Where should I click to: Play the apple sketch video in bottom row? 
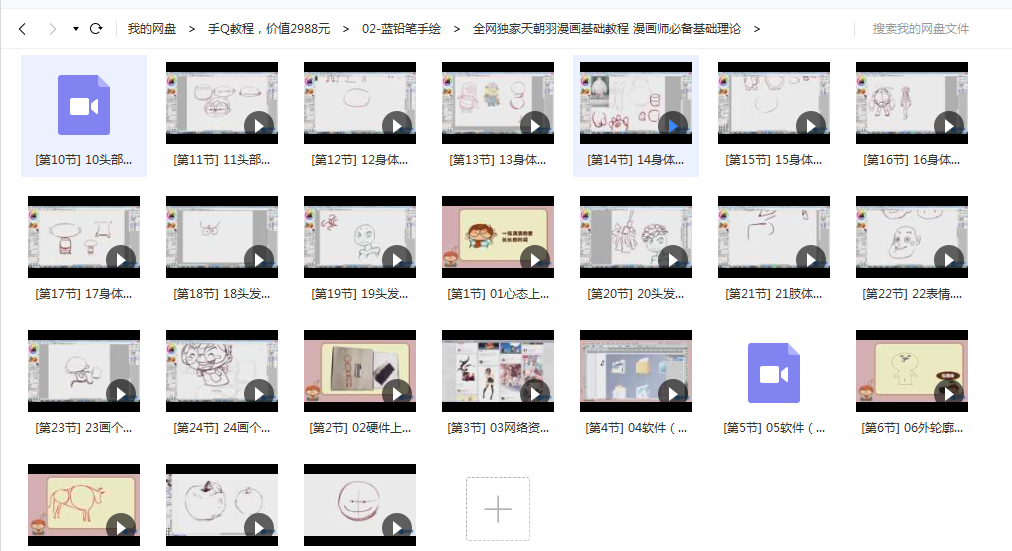(x=259, y=528)
